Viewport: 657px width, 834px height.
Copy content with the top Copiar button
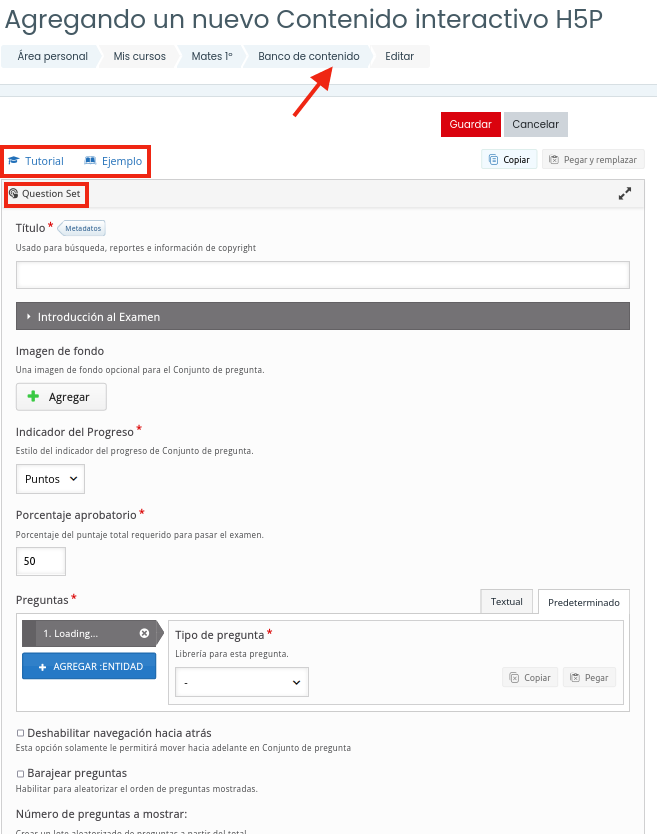pos(509,160)
